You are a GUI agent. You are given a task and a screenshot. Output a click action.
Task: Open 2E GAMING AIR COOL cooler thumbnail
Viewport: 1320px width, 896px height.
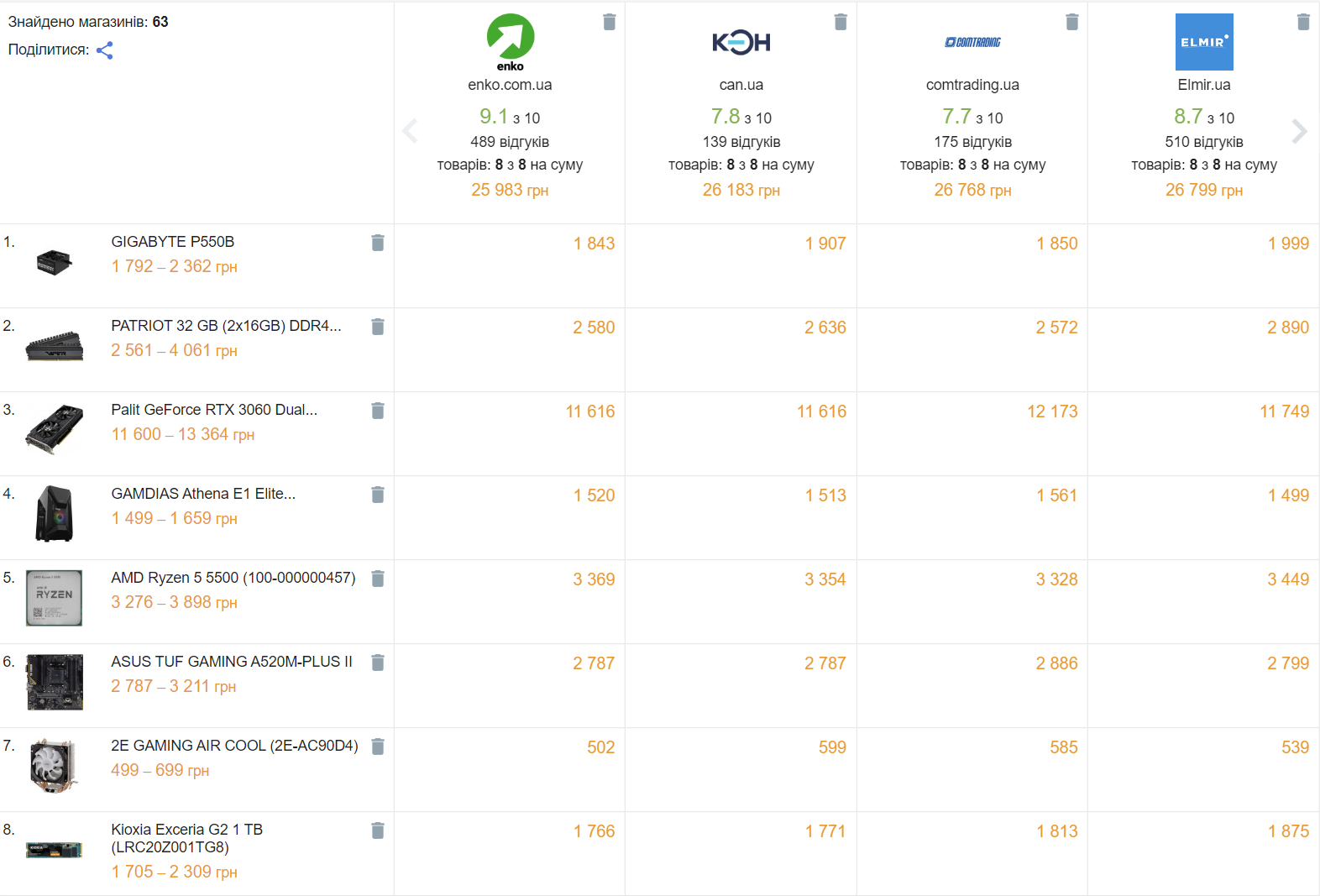pos(55,766)
